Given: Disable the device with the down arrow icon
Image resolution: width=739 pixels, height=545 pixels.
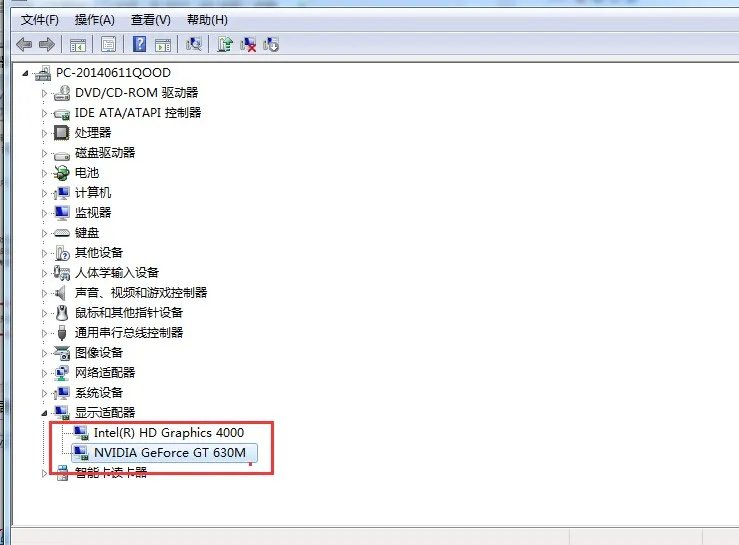Looking at the screenshot, I should click(x=271, y=44).
